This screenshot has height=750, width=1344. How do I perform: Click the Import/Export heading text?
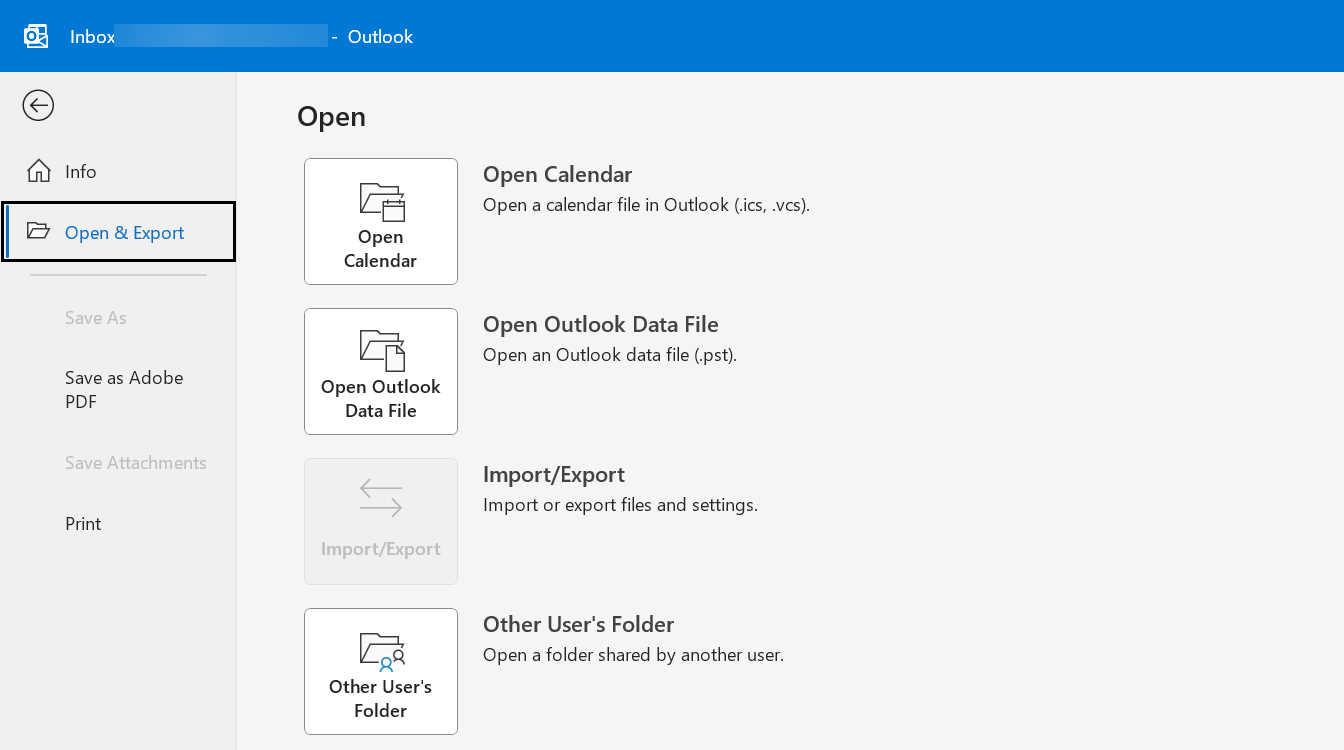tap(554, 475)
